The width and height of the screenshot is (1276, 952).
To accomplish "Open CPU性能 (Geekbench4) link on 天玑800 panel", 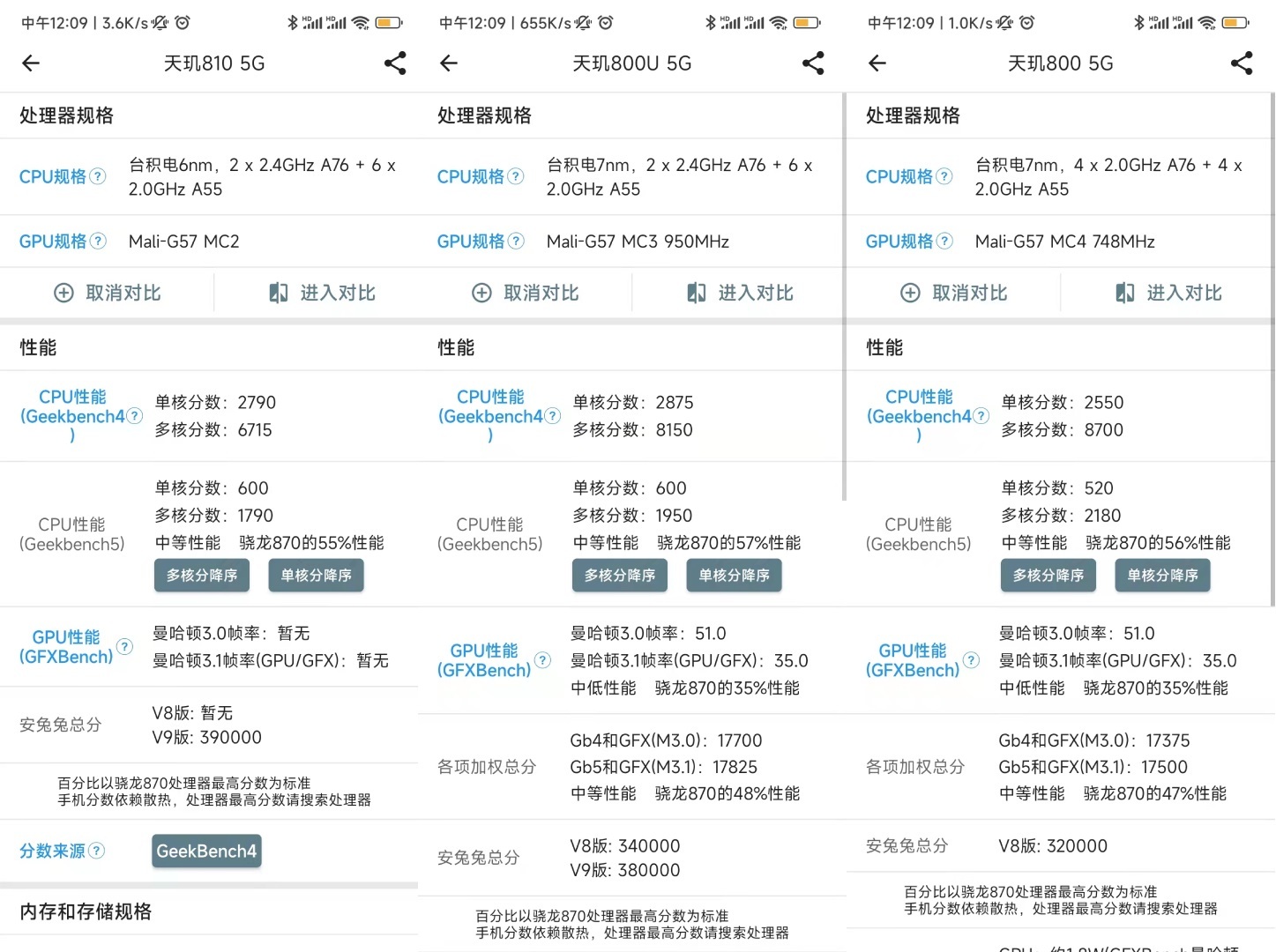I will (919, 416).
